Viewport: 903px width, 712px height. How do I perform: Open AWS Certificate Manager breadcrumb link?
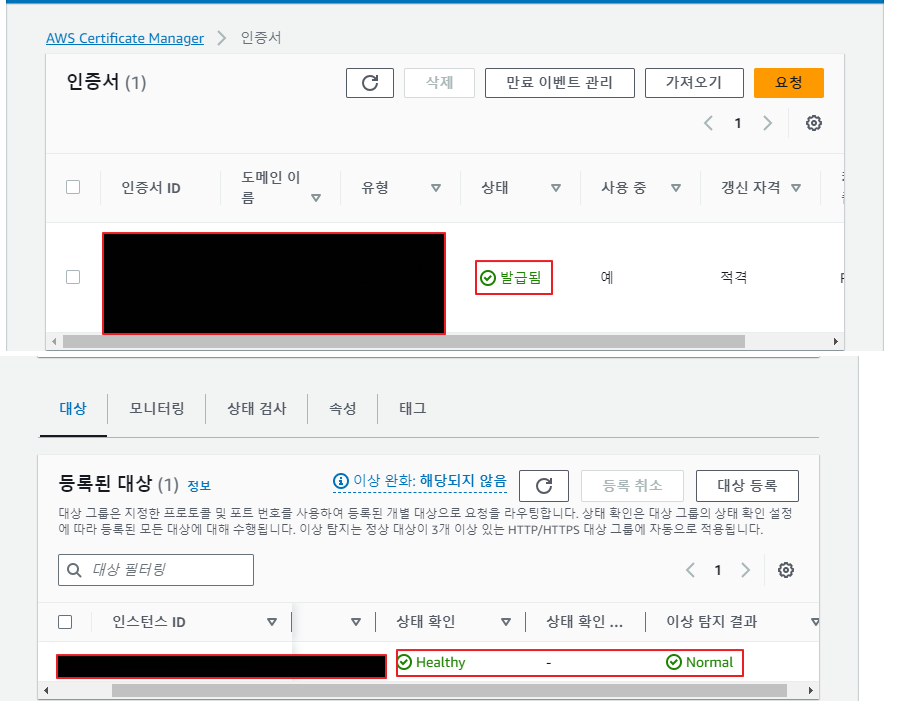click(125, 38)
